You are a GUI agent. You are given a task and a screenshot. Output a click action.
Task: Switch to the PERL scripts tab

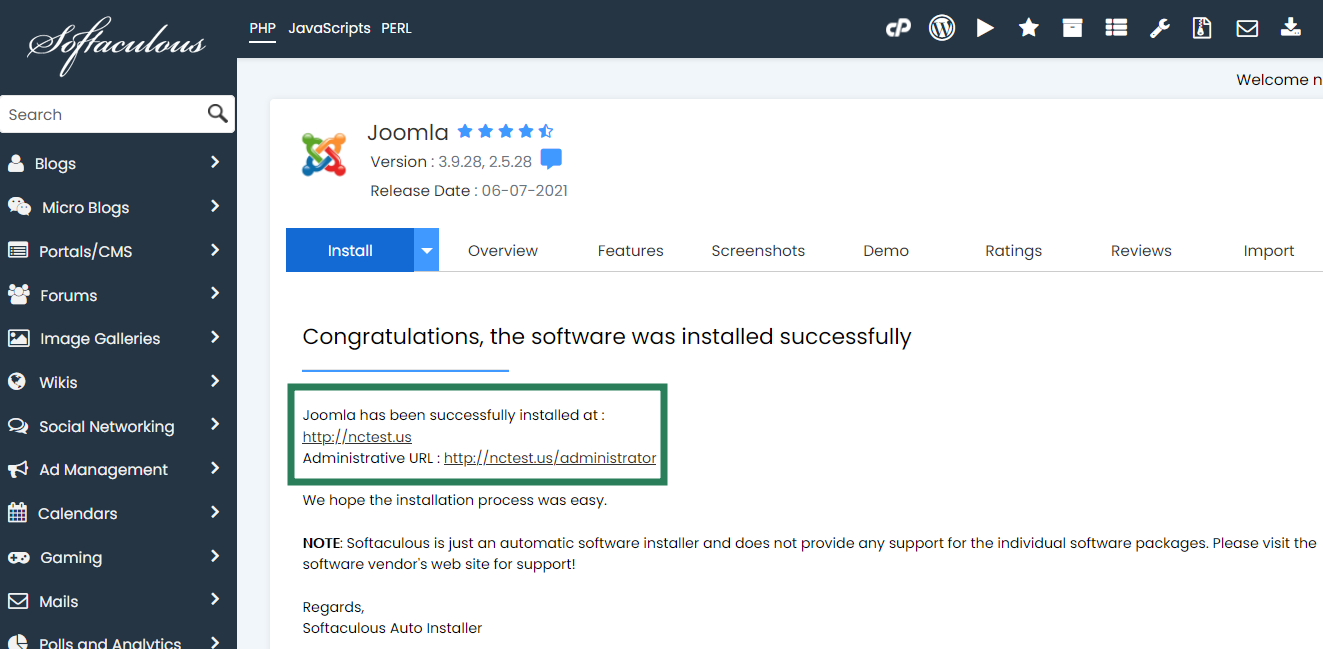(x=396, y=28)
